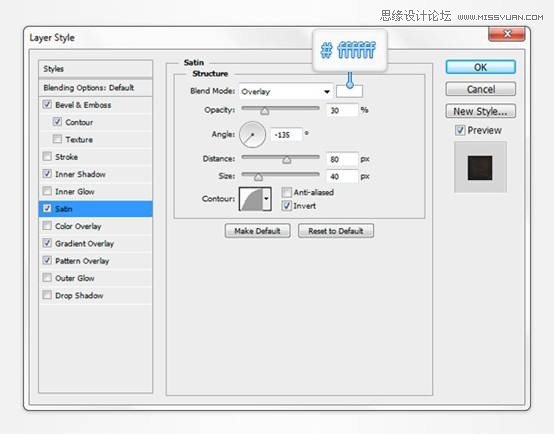Toggle the Preview checkbox
The image size is (554, 434).
click(460, 130)
